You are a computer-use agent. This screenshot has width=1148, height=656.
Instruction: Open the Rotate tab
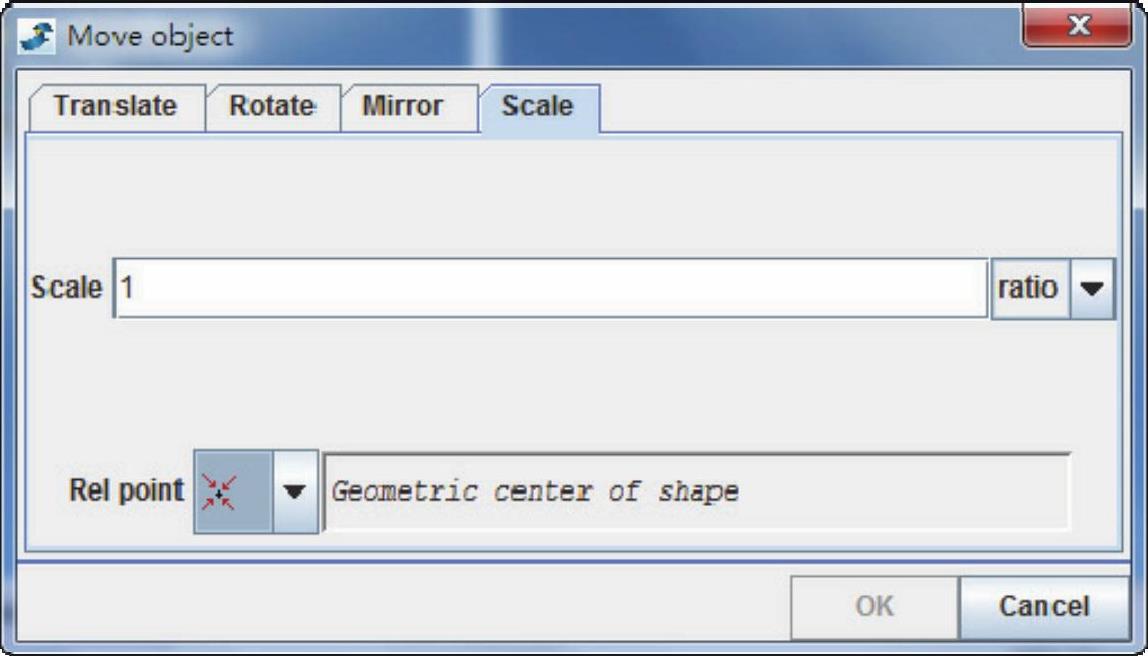point(271,107)
